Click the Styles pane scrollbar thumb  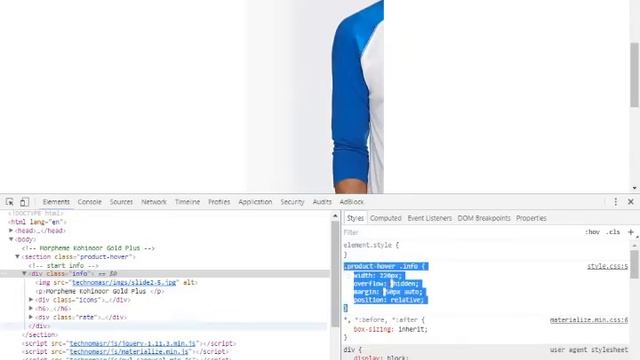634,264
